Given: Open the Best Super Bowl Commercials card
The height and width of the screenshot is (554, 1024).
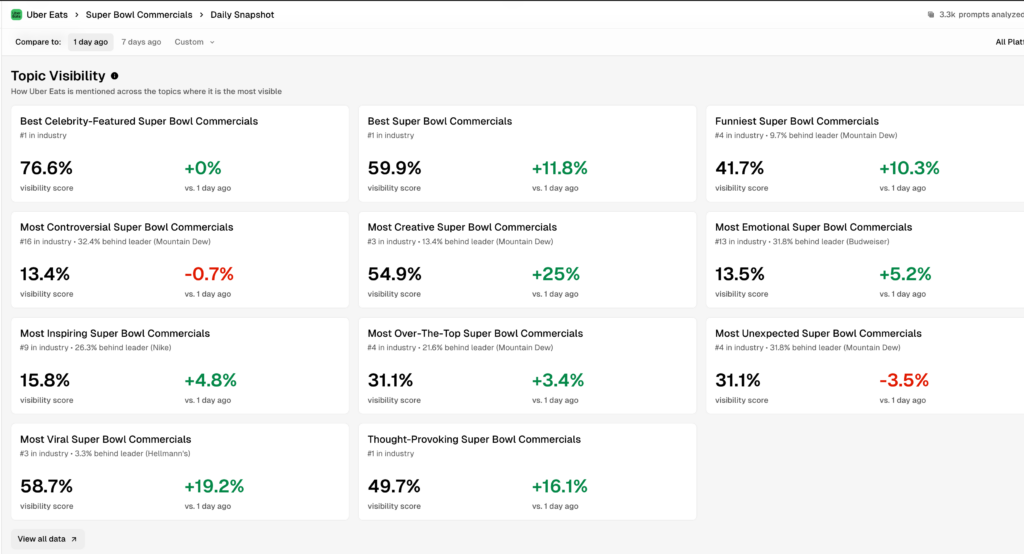Looking at the screenshot, I should [527, 153].
